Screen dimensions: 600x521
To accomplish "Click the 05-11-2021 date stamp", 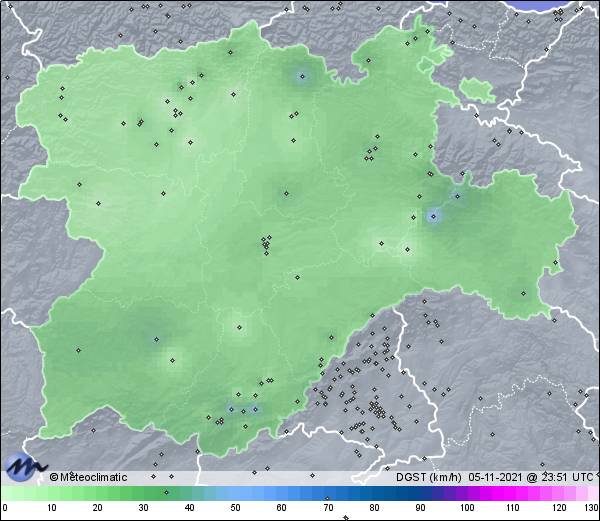I will 496,477.
